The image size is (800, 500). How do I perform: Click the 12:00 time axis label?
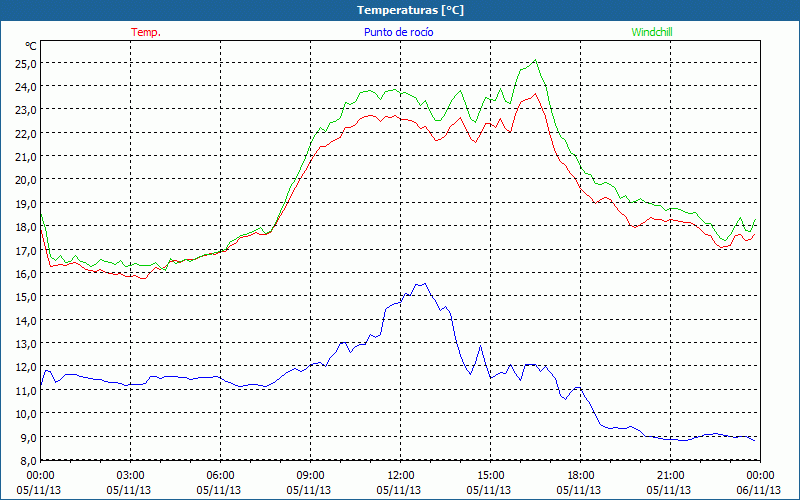point(401,476)
